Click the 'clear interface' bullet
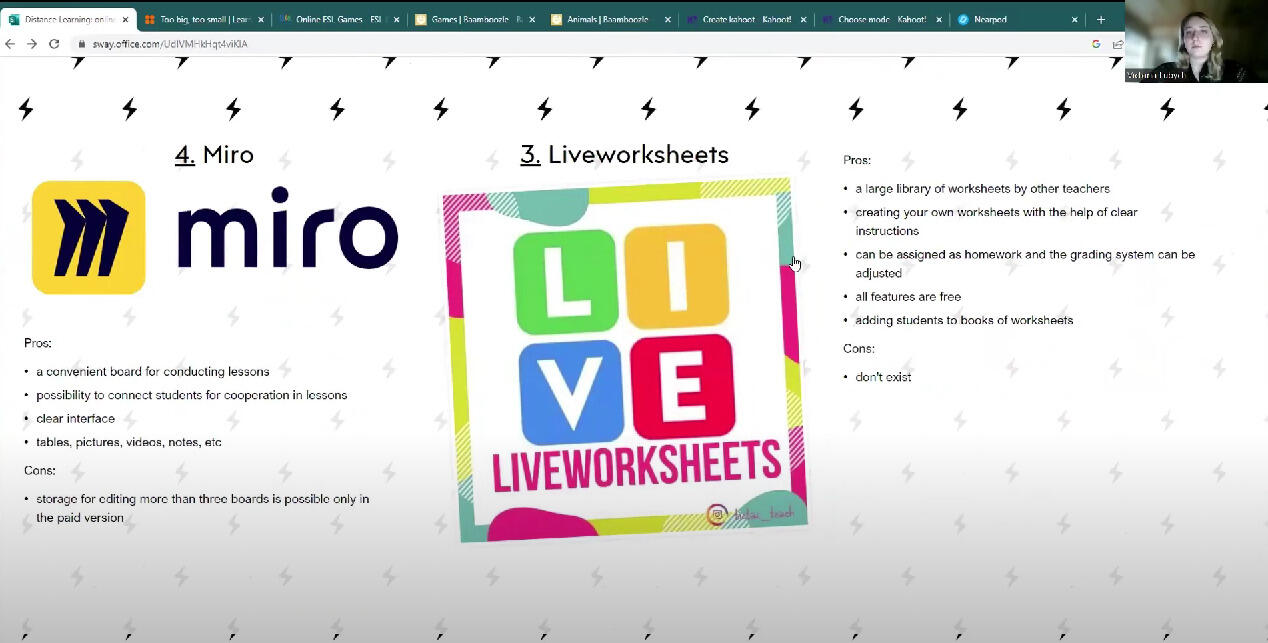The height and width of the screenshot is (643, 1268). click(75, 419)
